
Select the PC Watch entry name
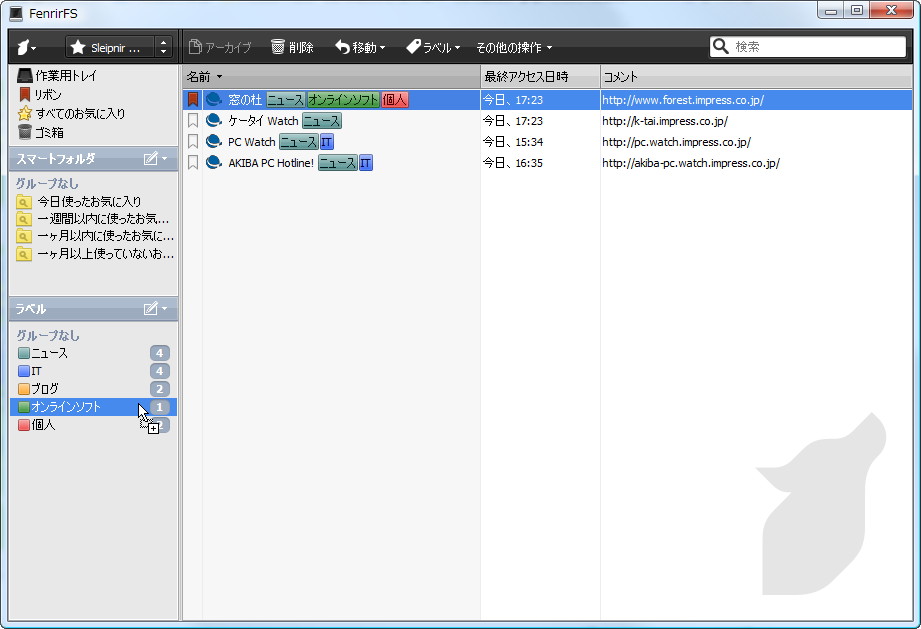click(x=251, y=142)
